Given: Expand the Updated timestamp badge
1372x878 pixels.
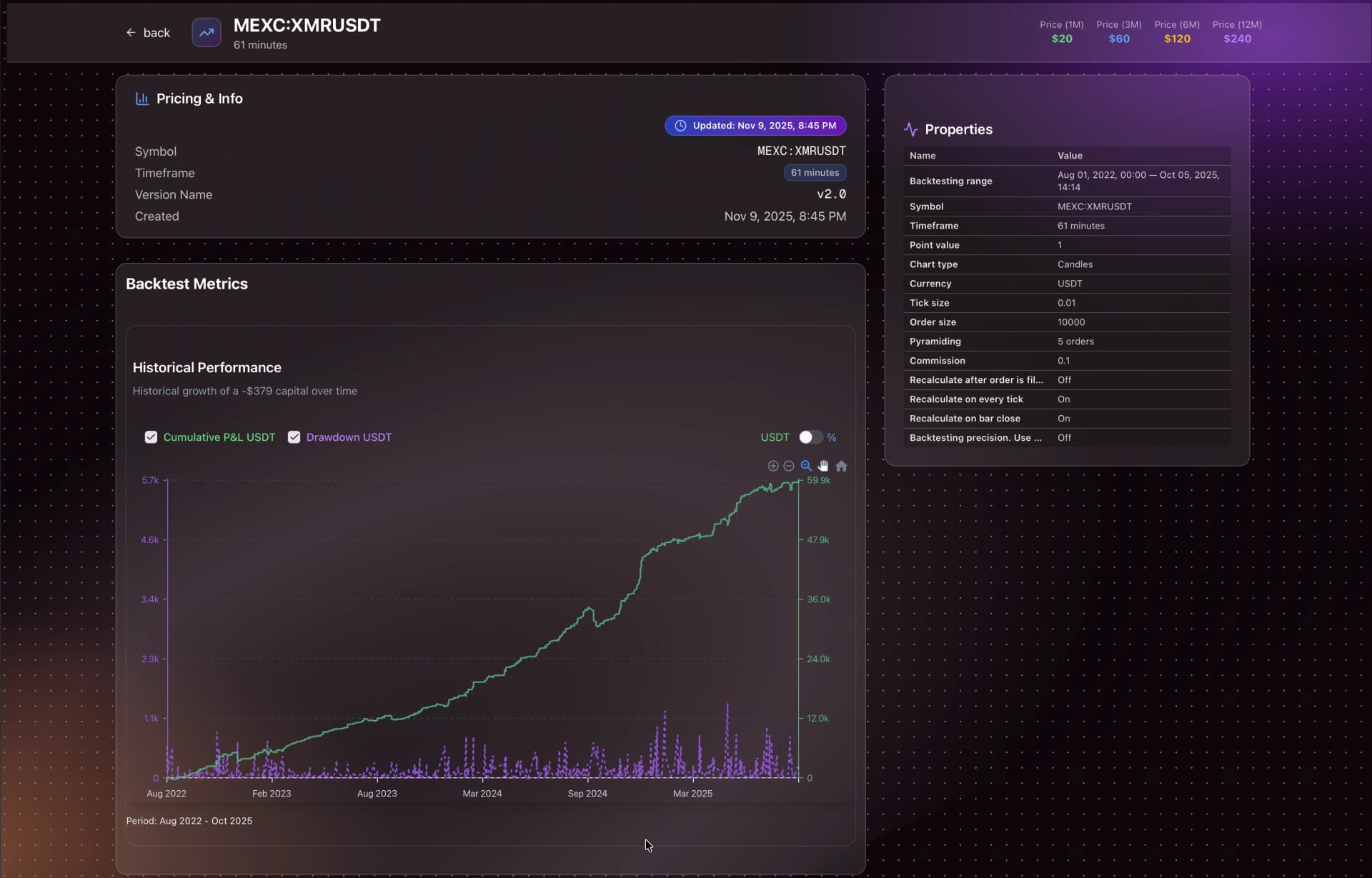Looking at the screenshot, I should pyautogui.click(x=755, y=125).
